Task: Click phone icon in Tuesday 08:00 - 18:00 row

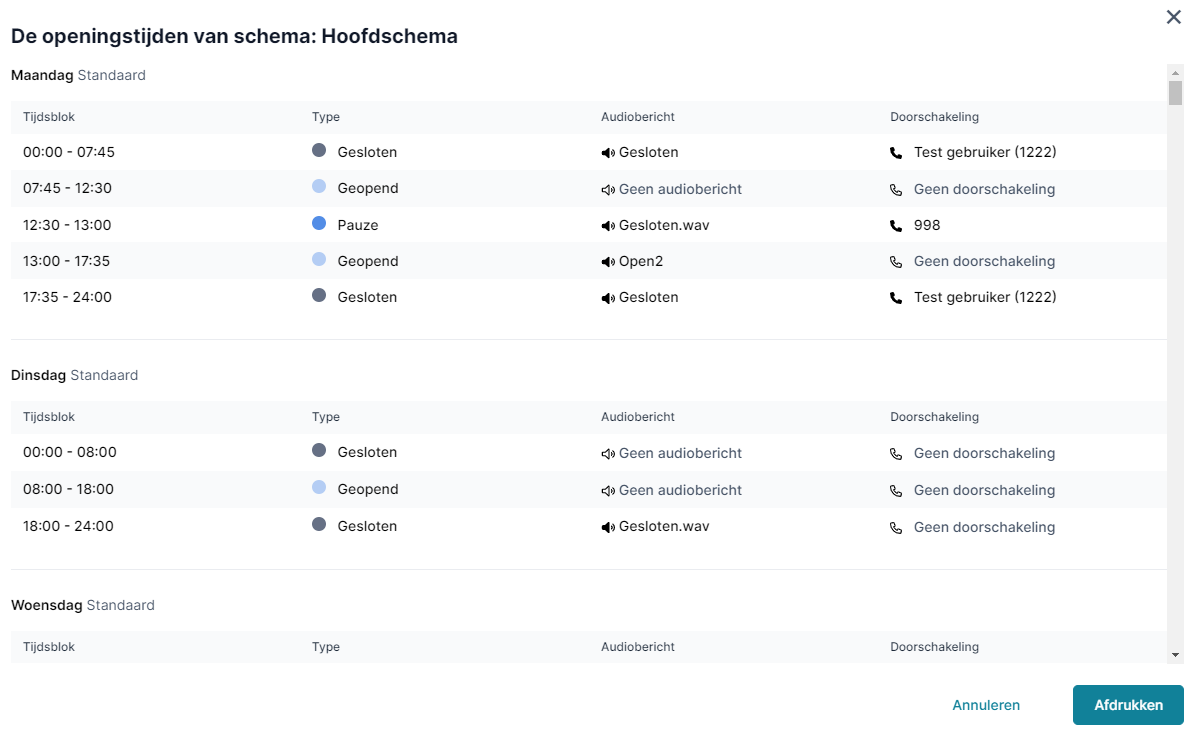Action: [896, 491]
